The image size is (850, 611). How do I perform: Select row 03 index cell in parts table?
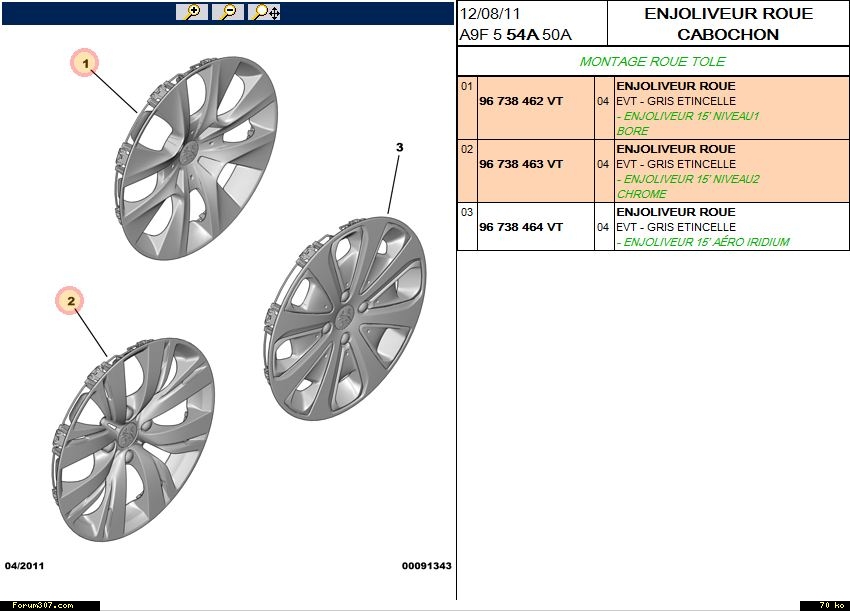[x=467, y=212]
